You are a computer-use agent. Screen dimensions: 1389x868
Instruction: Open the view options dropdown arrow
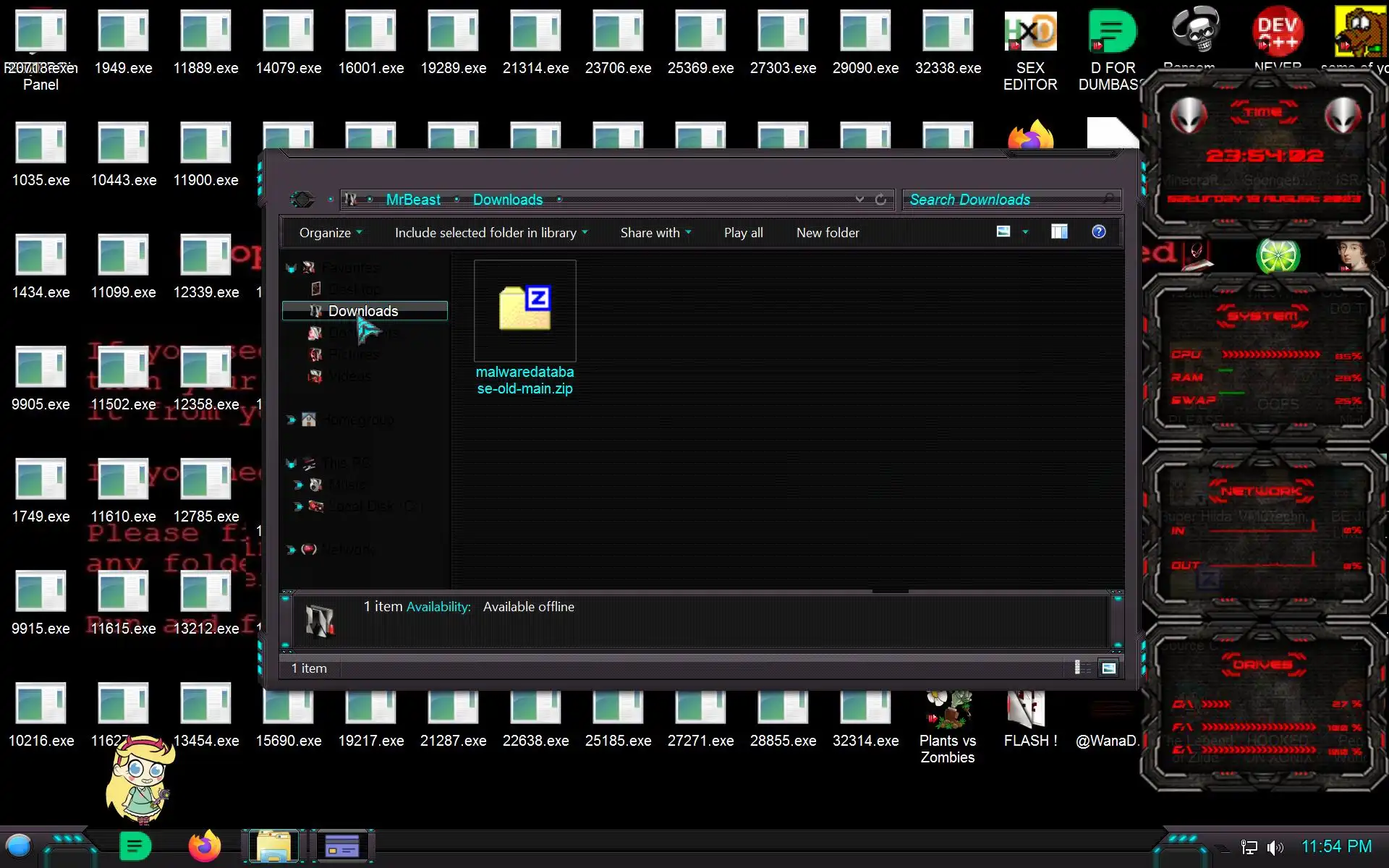(1025, 232)
